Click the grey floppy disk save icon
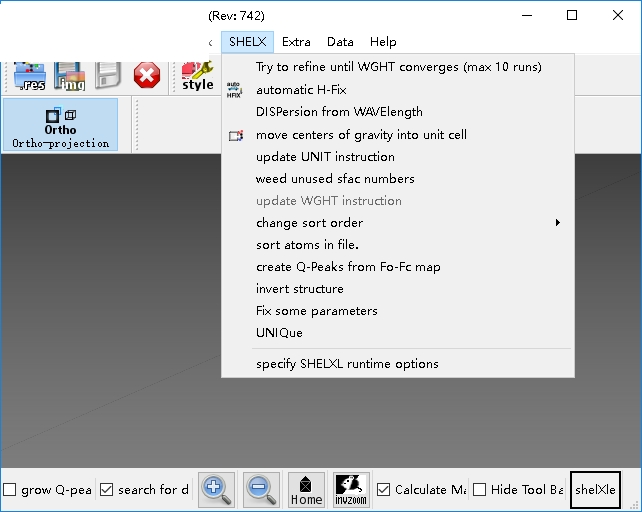 click(108, 75)
